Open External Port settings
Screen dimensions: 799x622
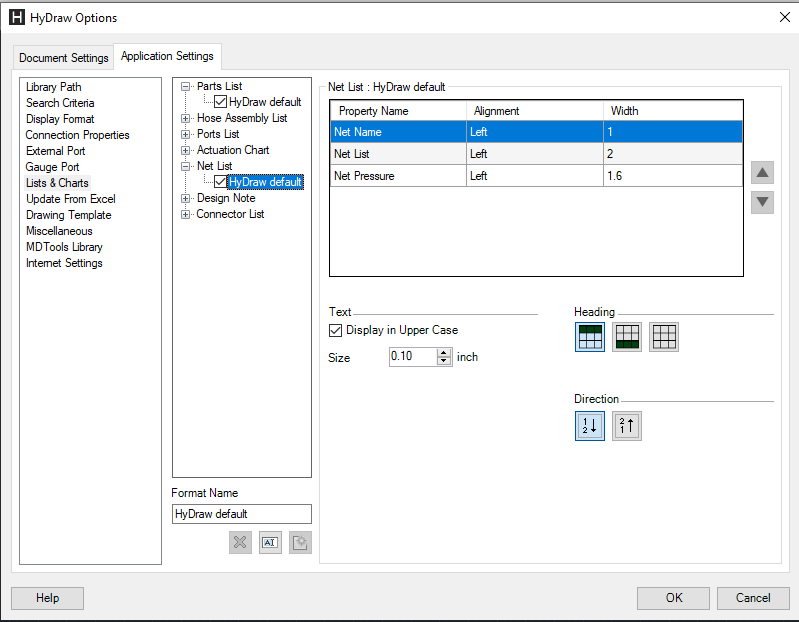tap(56, 151)
